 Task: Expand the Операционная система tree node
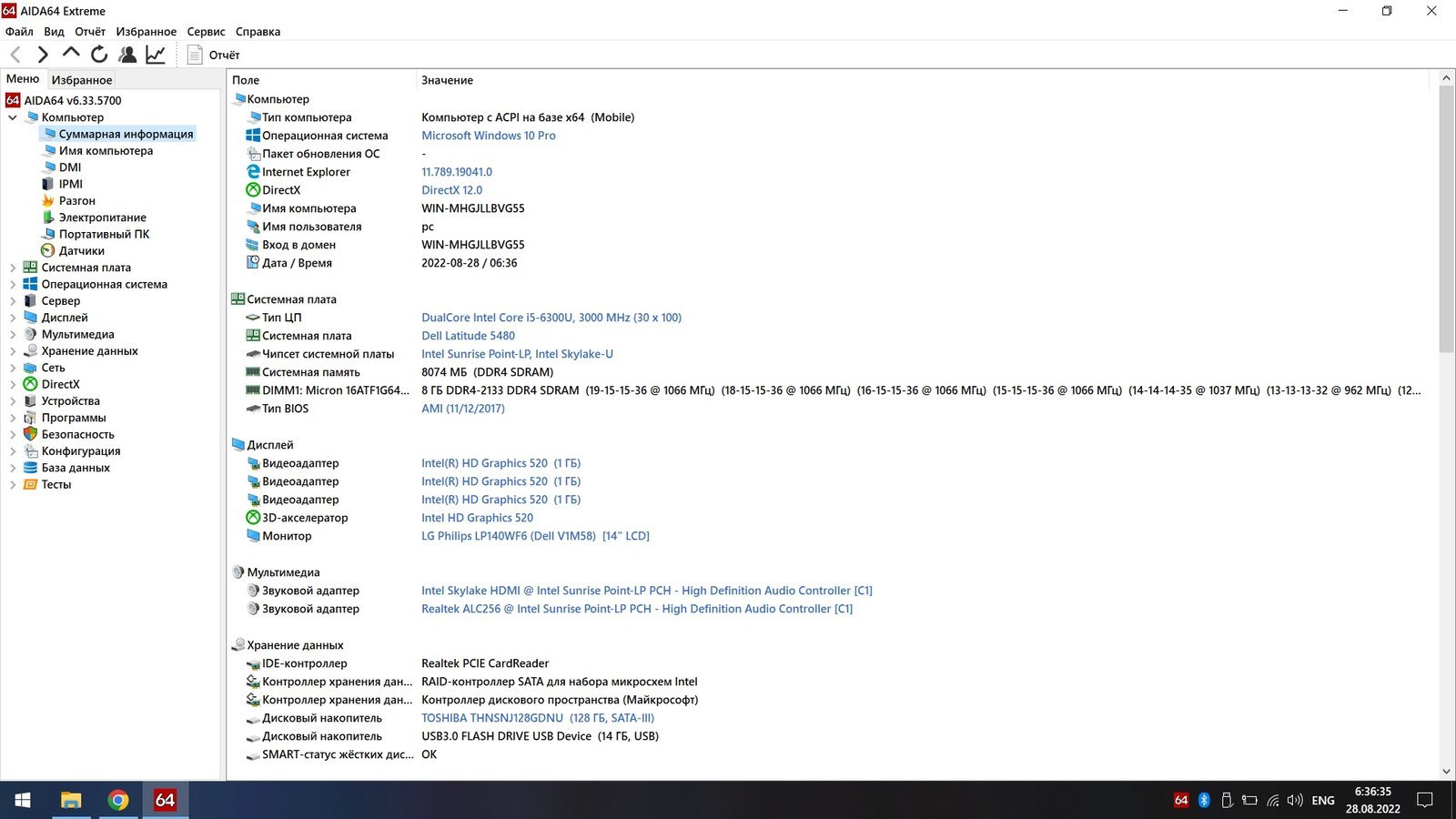coord(13,284)
